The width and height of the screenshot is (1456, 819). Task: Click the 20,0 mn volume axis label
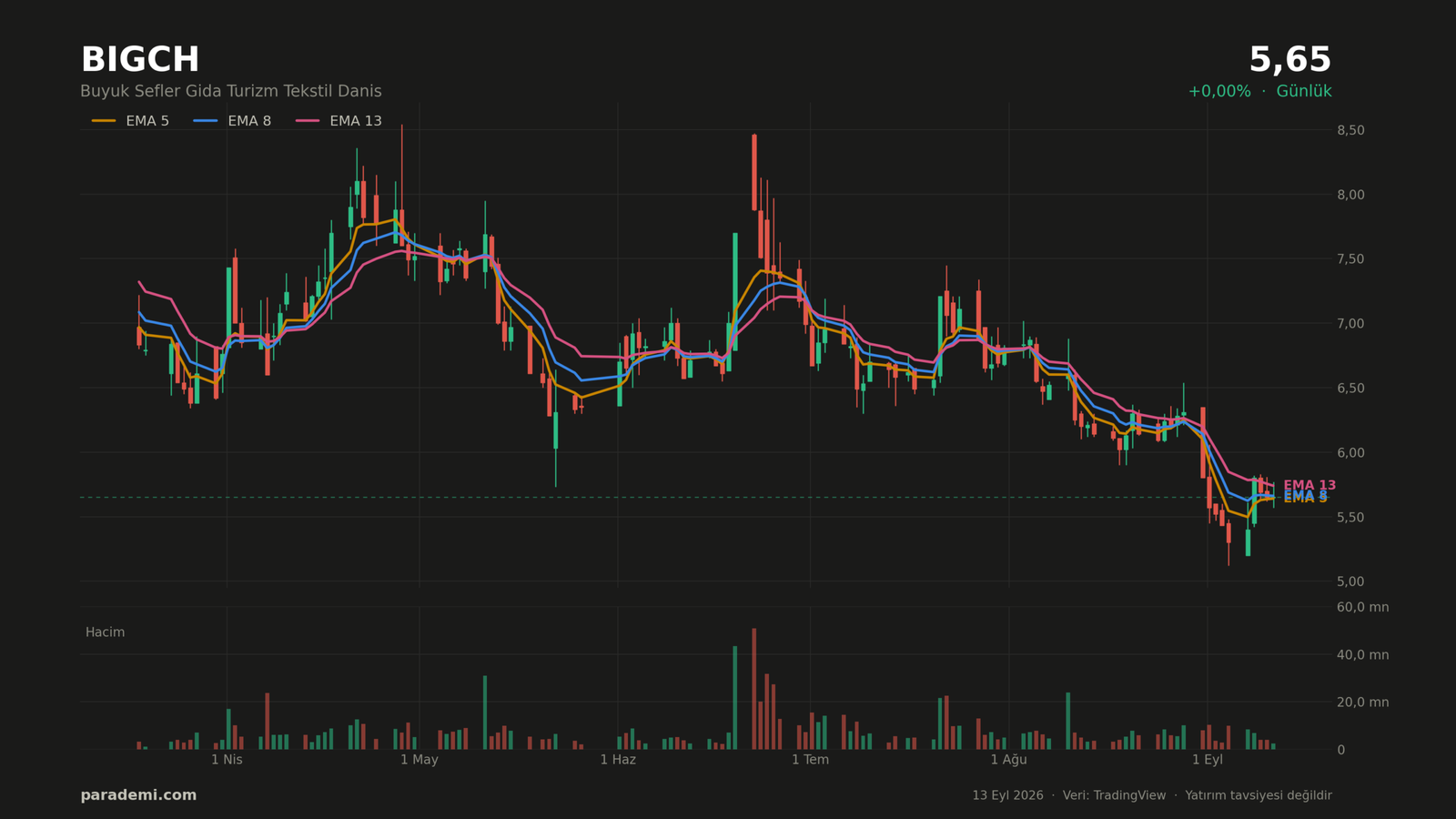tap(1362, 703)
